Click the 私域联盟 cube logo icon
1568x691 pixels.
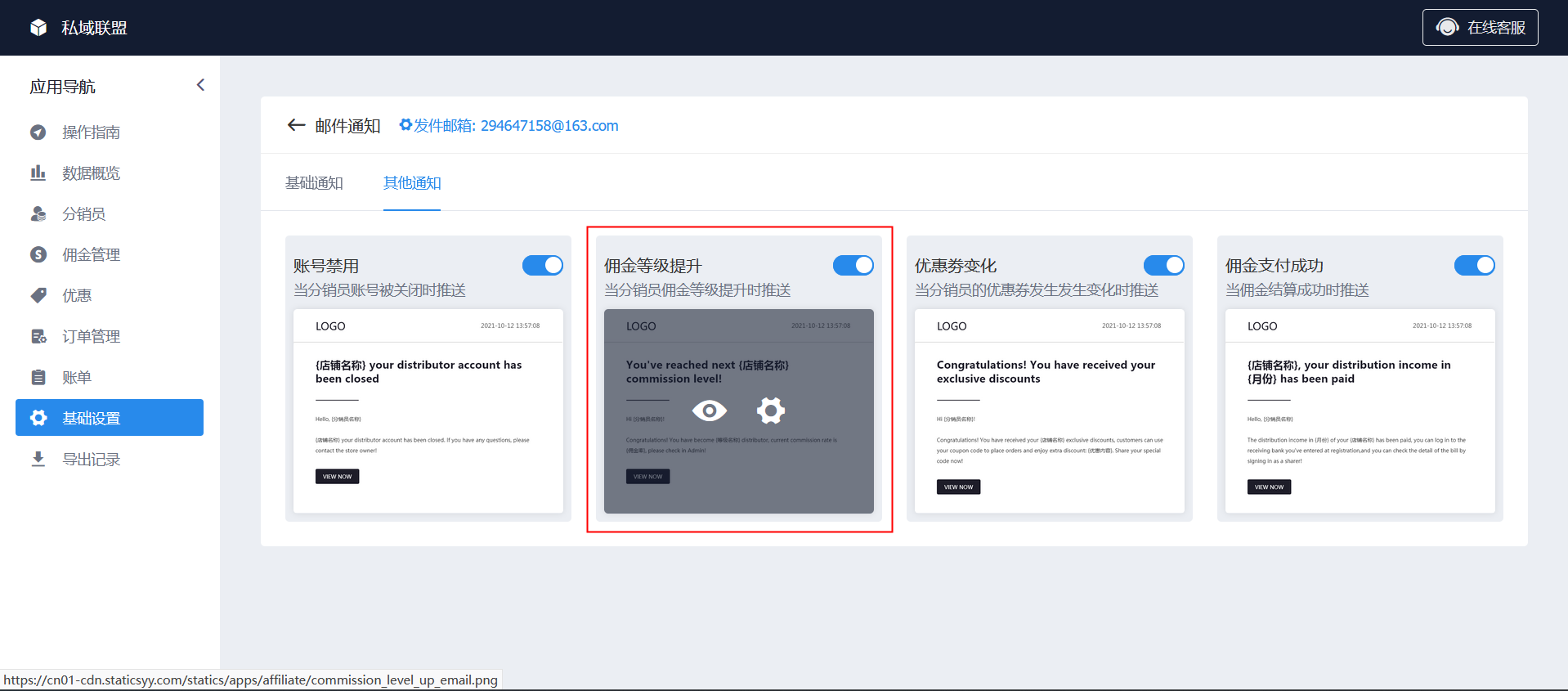[38, 28]
